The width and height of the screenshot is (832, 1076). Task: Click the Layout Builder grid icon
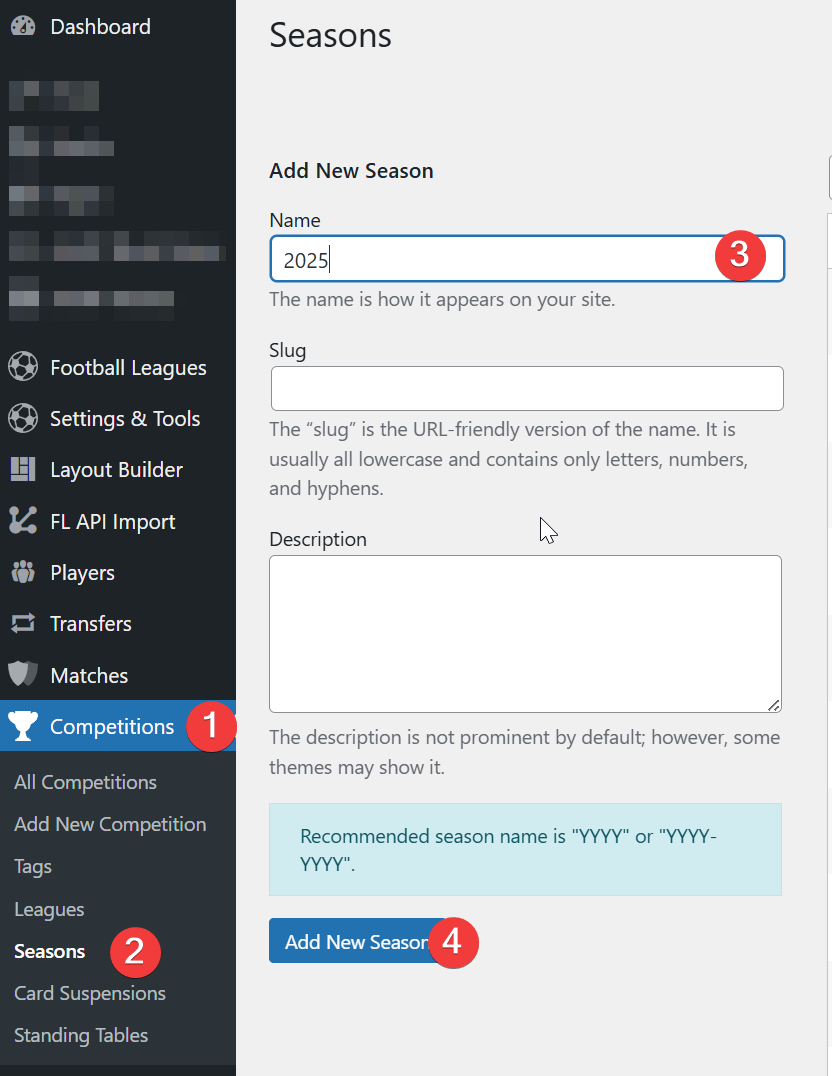click(x=23, y=469)
